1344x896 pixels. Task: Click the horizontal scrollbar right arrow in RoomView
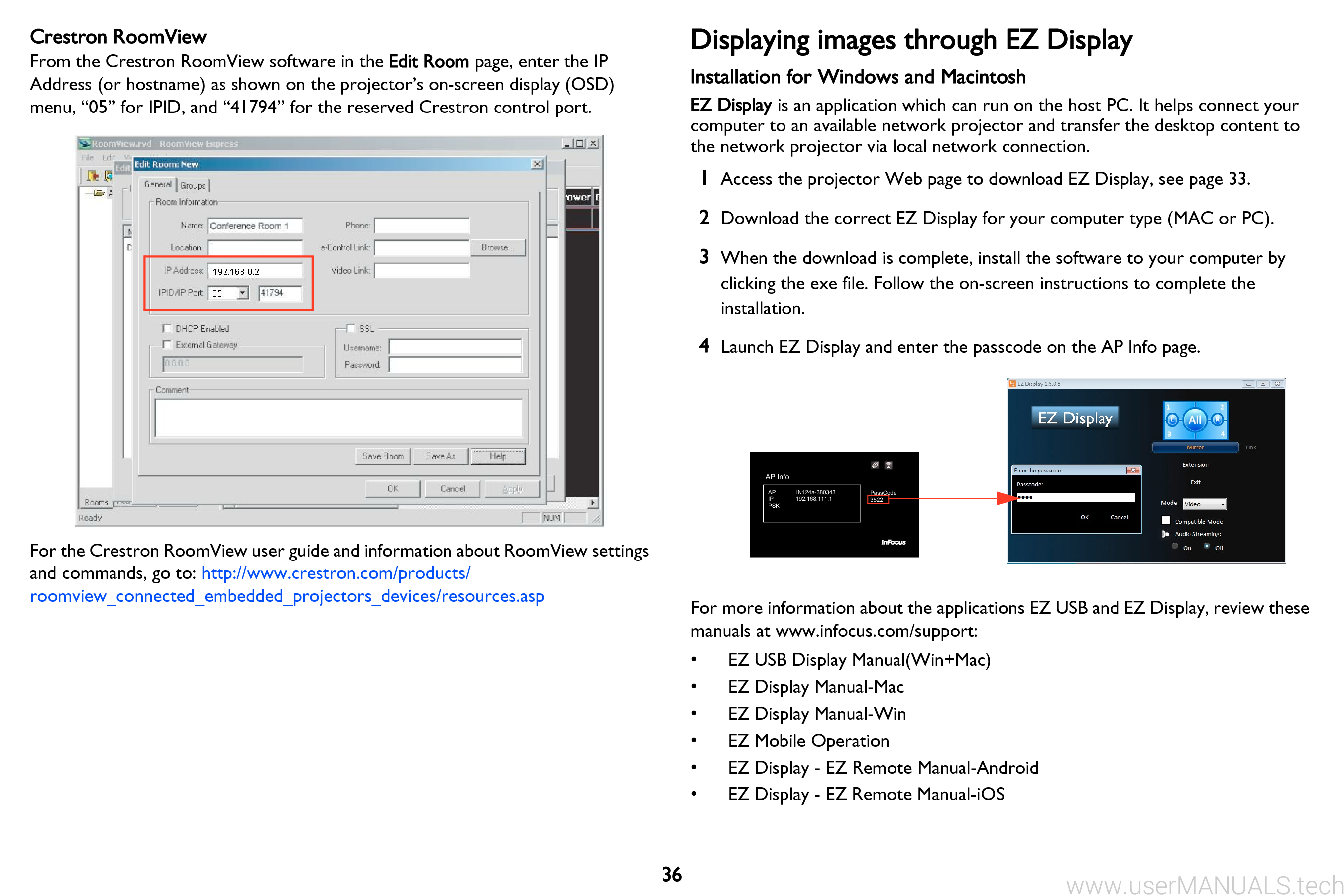[593, 503]
